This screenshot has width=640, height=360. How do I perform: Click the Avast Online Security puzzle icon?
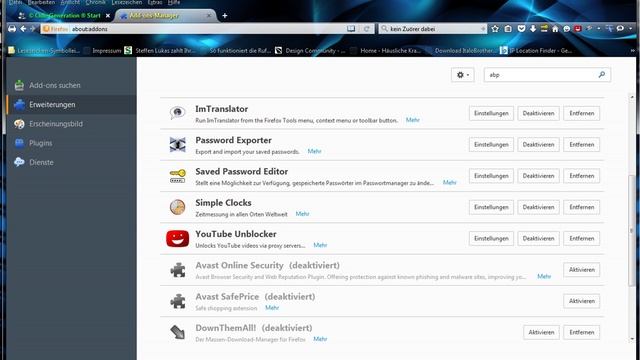click(178, 270)
